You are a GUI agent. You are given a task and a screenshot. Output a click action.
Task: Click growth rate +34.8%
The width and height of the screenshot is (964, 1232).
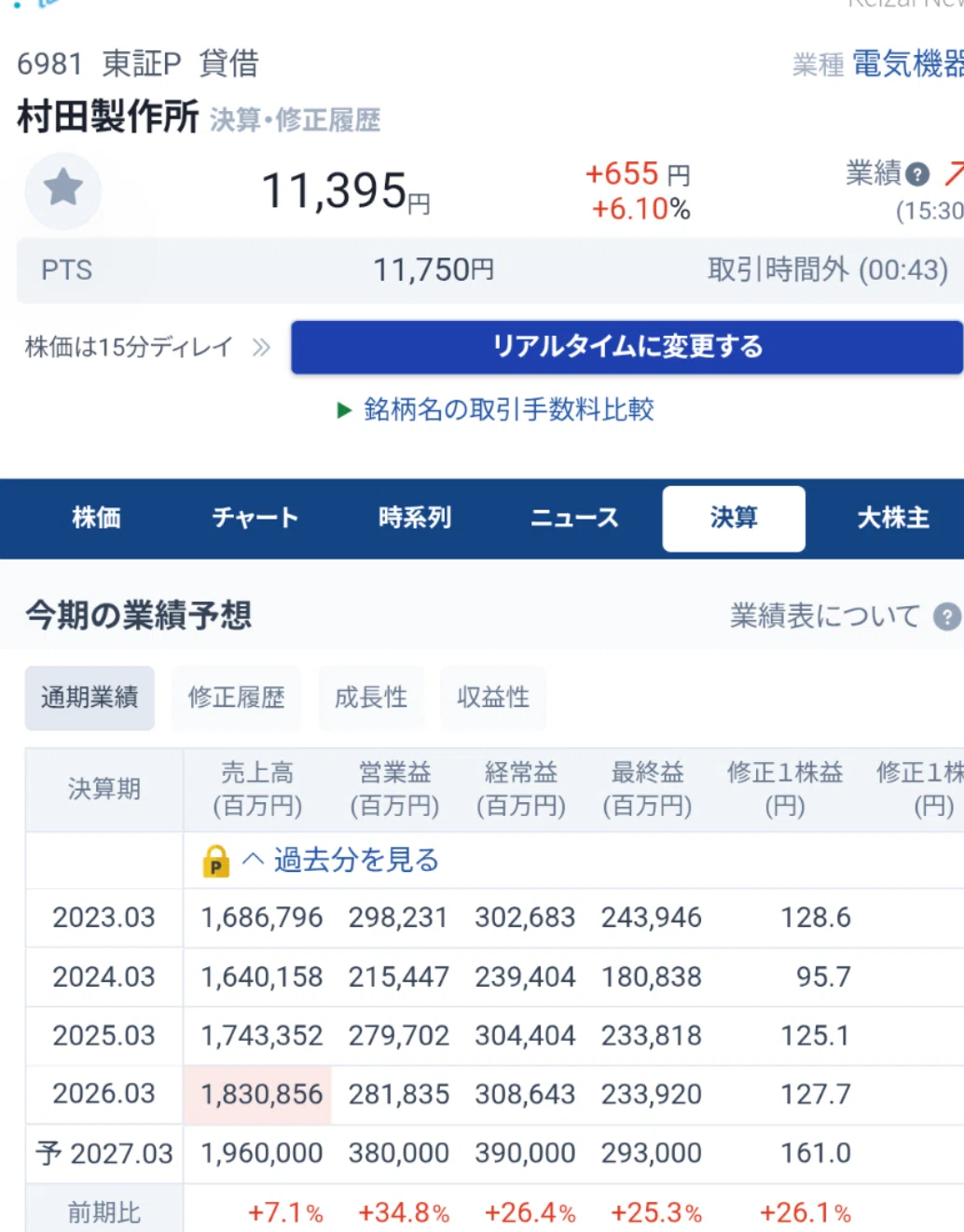coord(404,1212)
